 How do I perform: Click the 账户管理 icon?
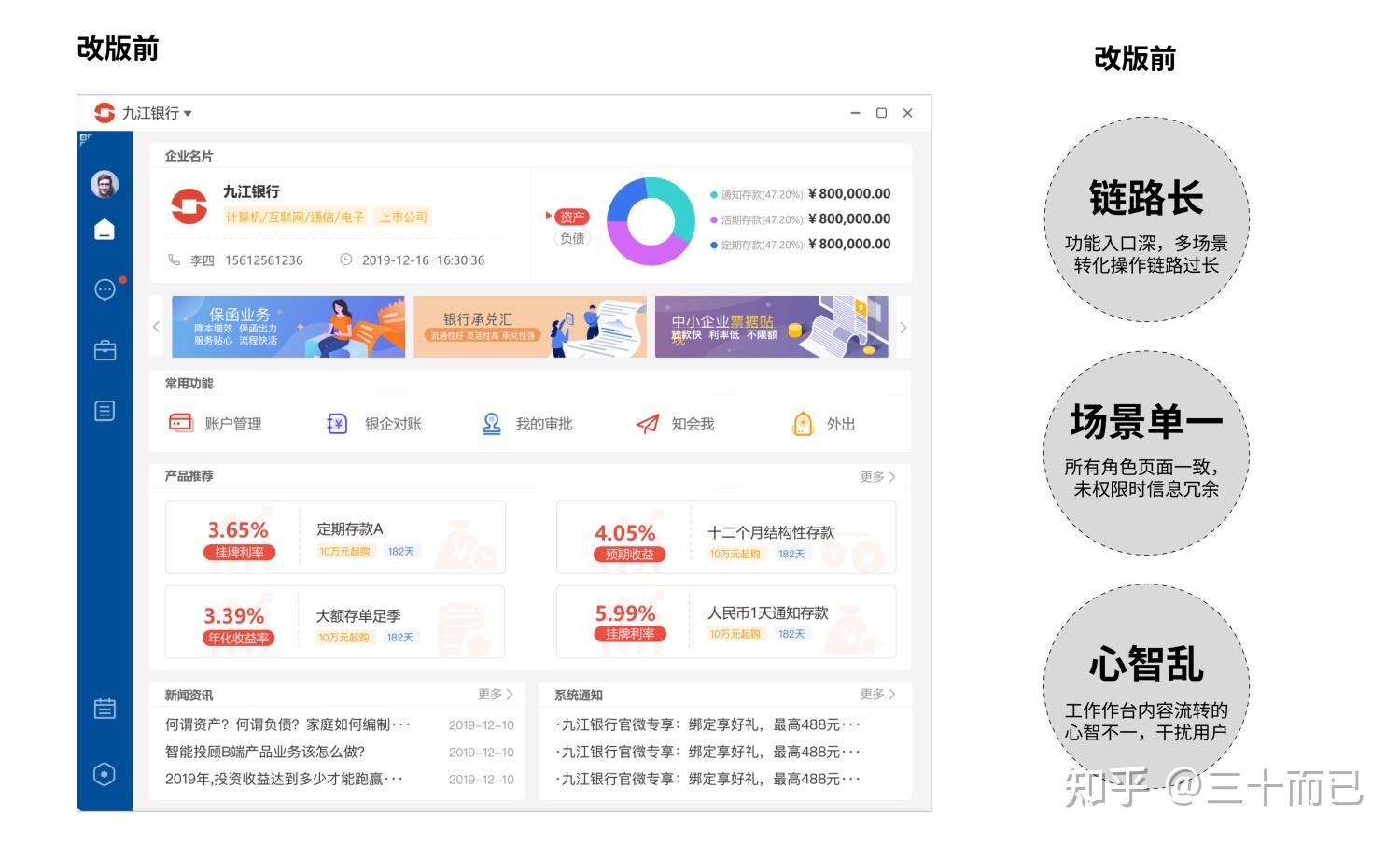click(x=180, y=423)
